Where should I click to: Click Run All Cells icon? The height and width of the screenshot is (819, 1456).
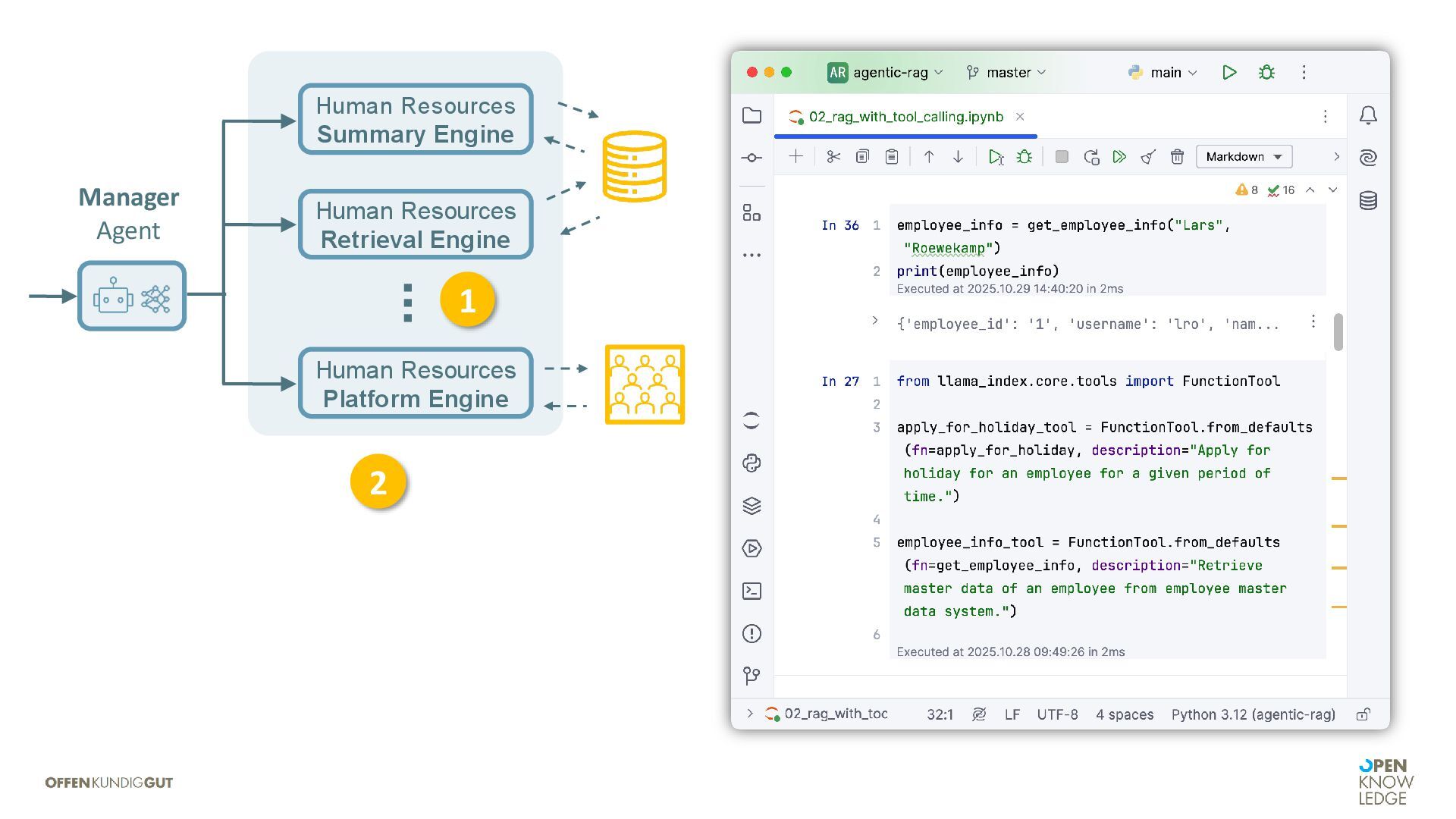pos(1119,157)
